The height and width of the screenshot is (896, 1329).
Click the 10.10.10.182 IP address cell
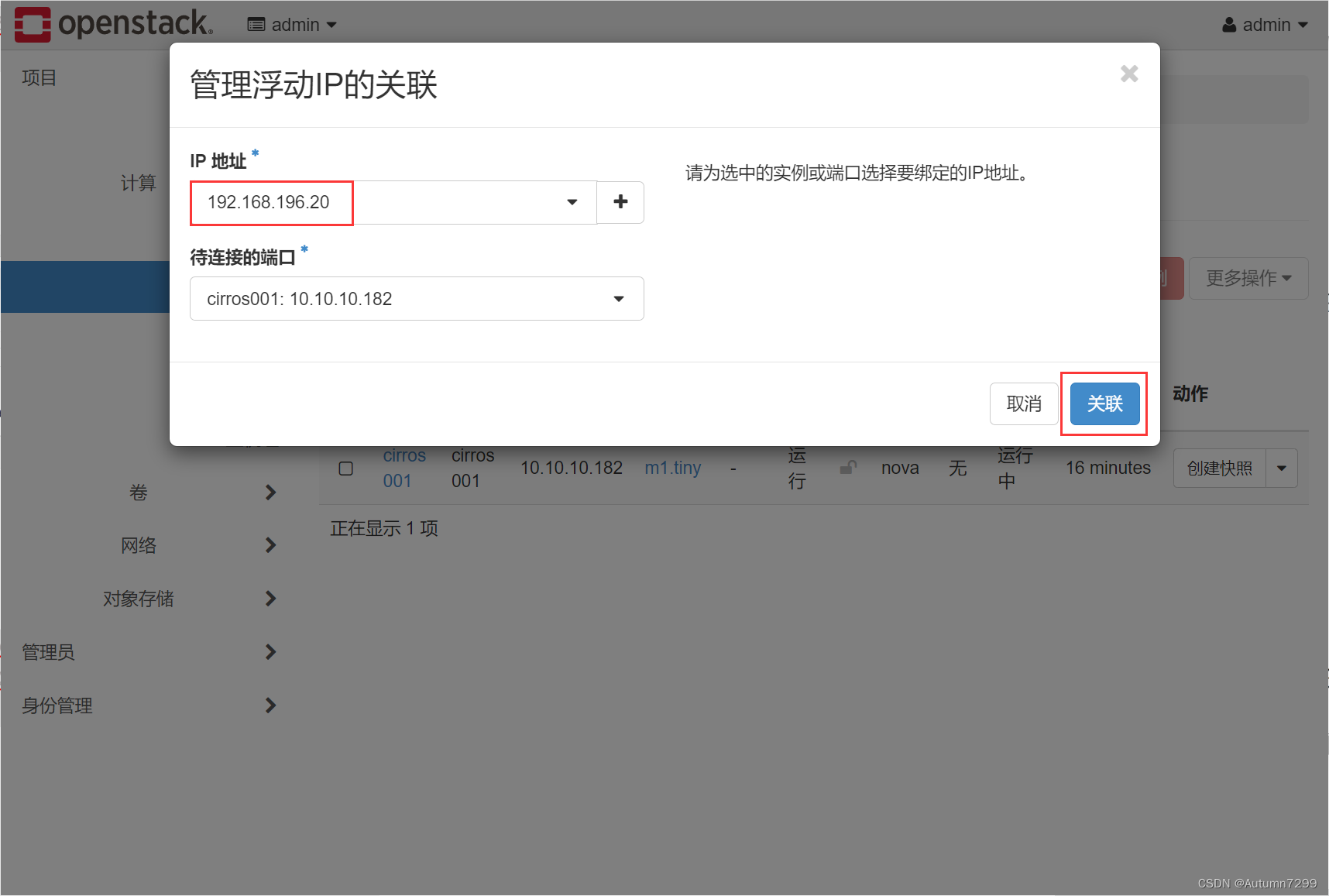click(x=572, y=468)
